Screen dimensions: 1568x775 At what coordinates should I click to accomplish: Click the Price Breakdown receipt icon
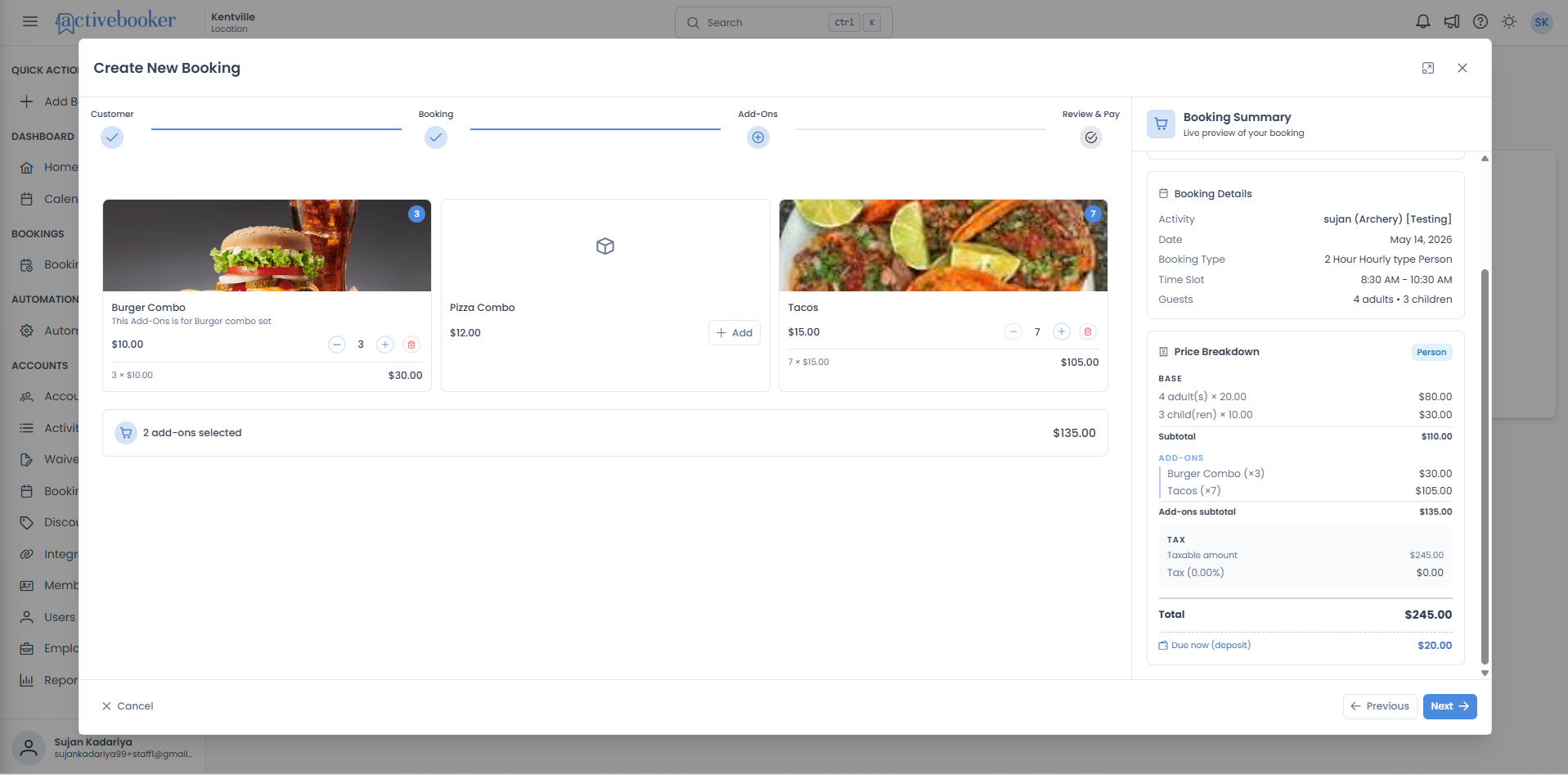tap(1163, 352)
